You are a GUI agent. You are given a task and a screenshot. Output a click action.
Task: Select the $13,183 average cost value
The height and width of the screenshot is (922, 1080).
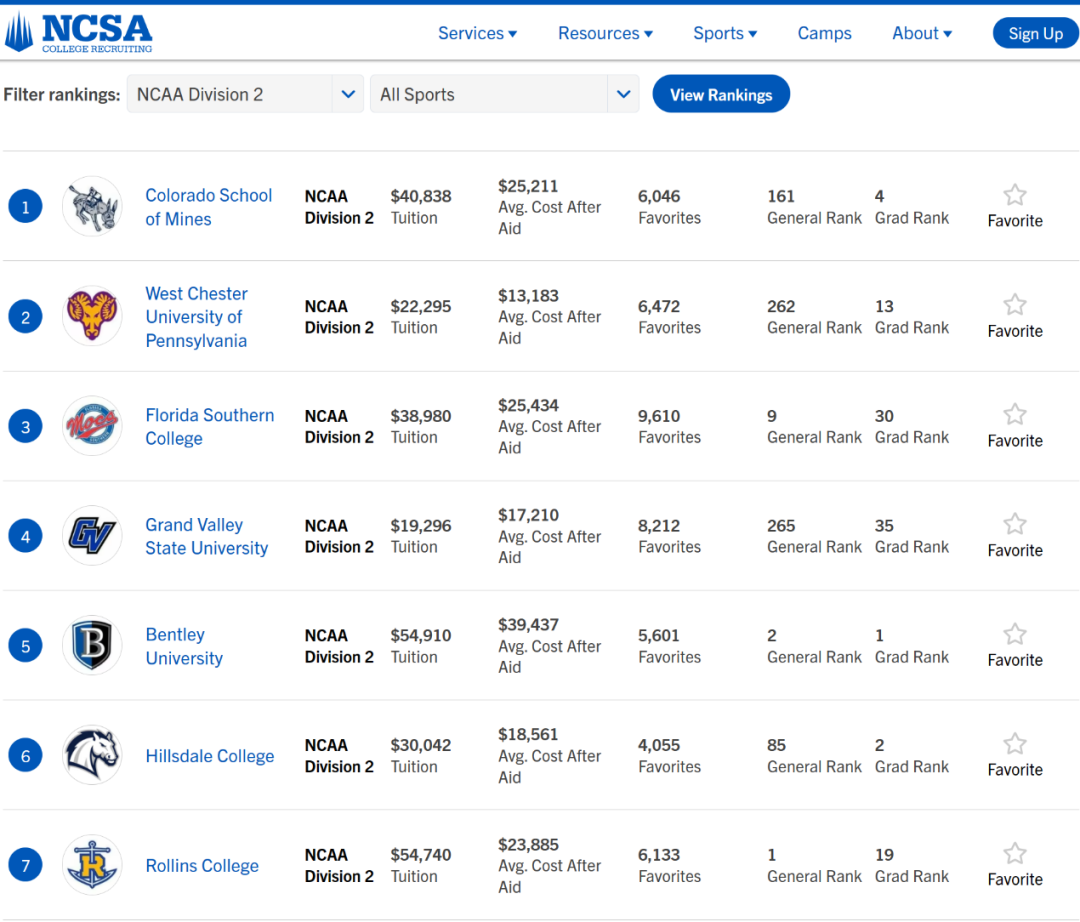528,295
